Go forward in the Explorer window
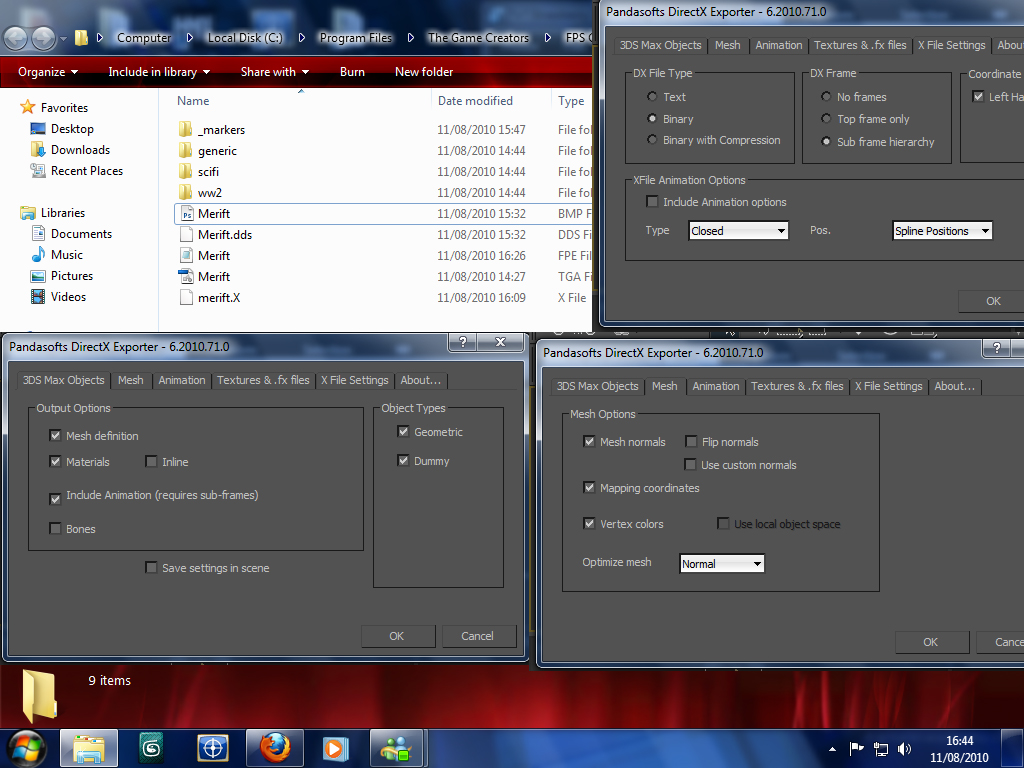Screen dimensions: 1024x768 point(43,39)
